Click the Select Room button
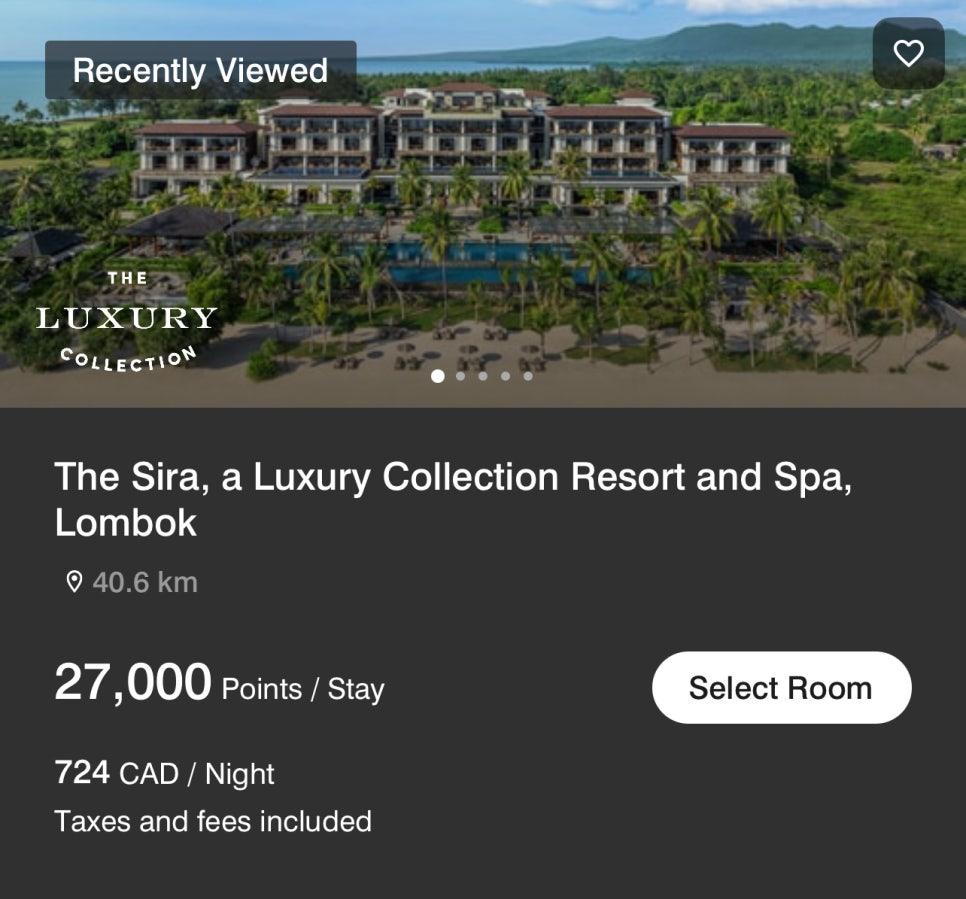The width and height of the screenshot is (966, 899). [x=781, y=688]
